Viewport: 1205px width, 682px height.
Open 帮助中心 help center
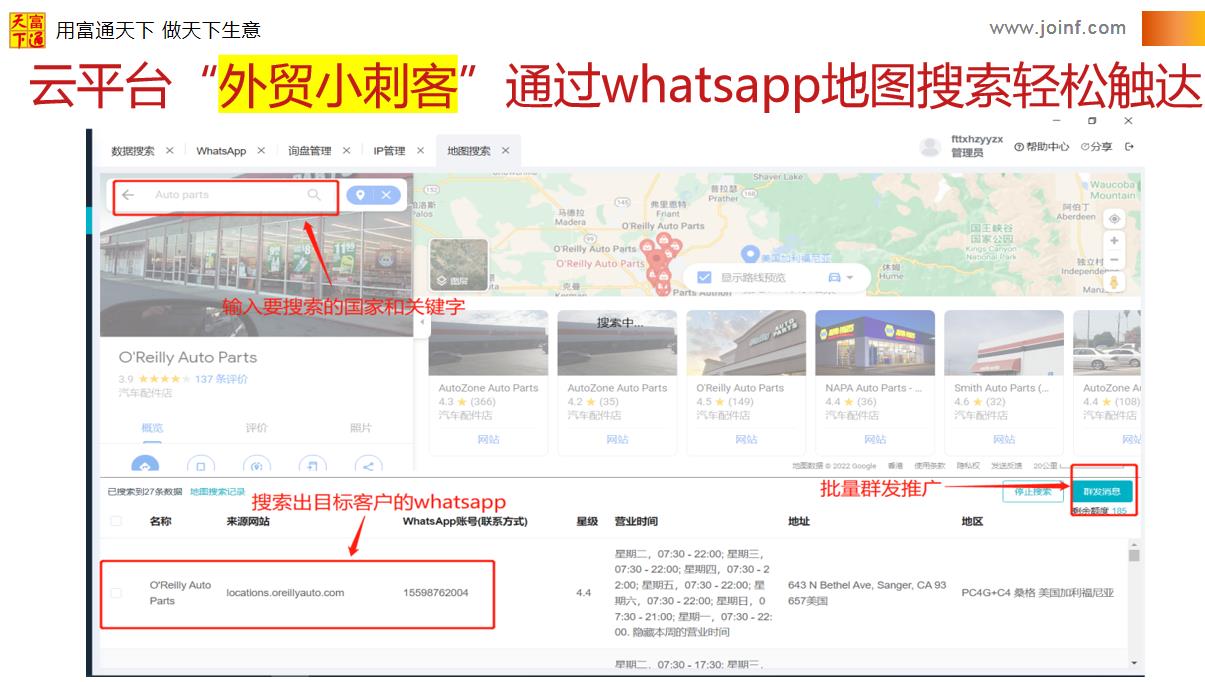tap(1041, 147)
